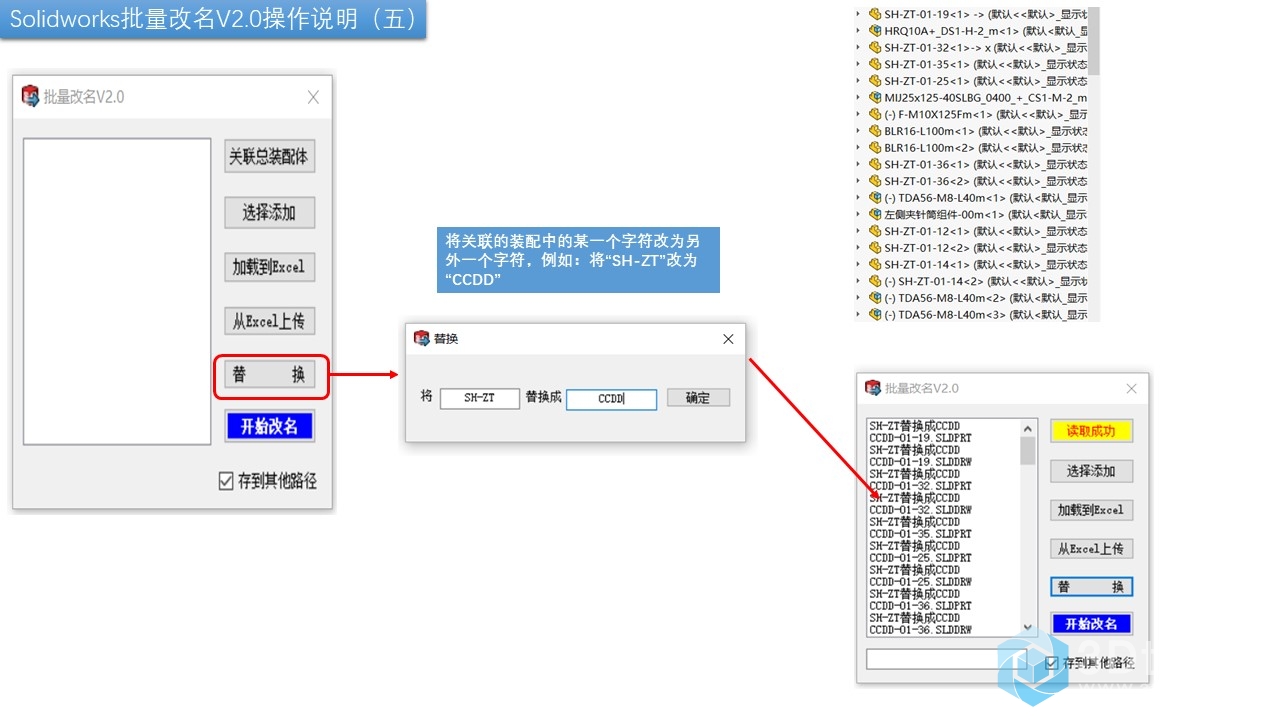Screen dimensions: 1280x720
Task: Click the feature tree scrollbar thumb
Action: [1094, 40]
